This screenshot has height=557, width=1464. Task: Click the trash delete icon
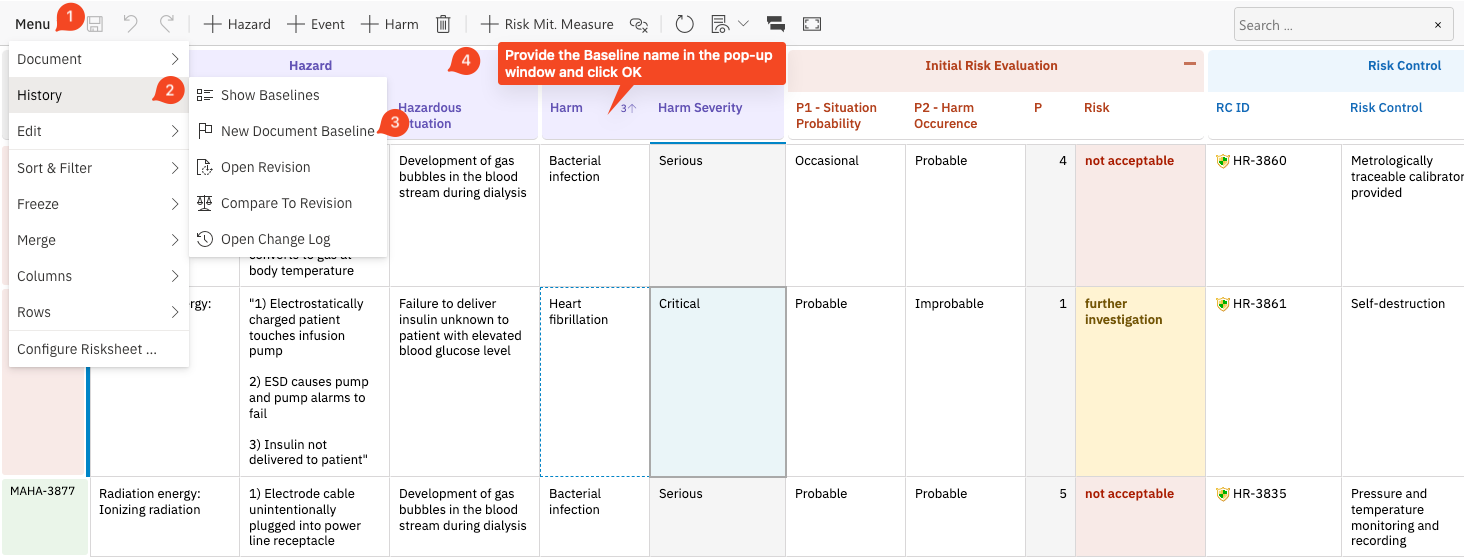click(x=443, y=24)
